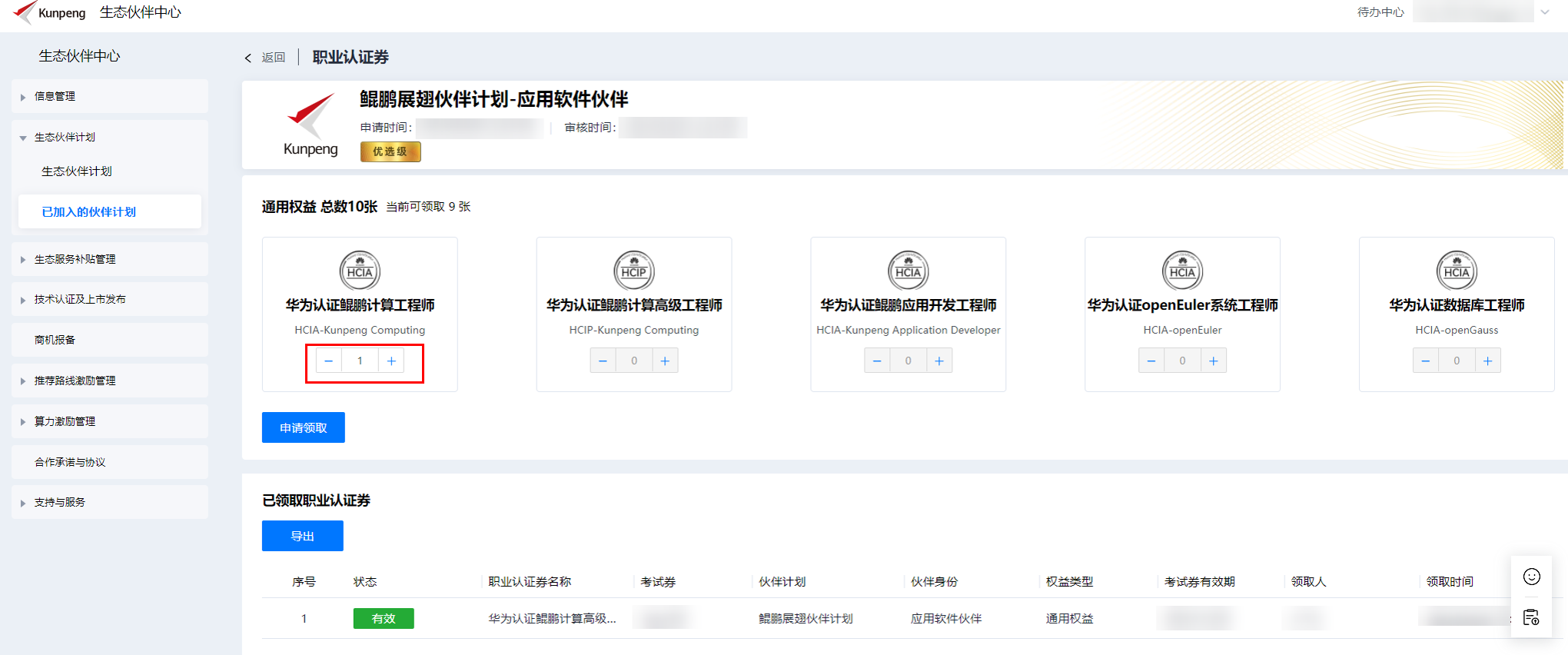Select 已加入的伙伴计划 menu item
1568x655 pixels.
[x=110, y=211]
